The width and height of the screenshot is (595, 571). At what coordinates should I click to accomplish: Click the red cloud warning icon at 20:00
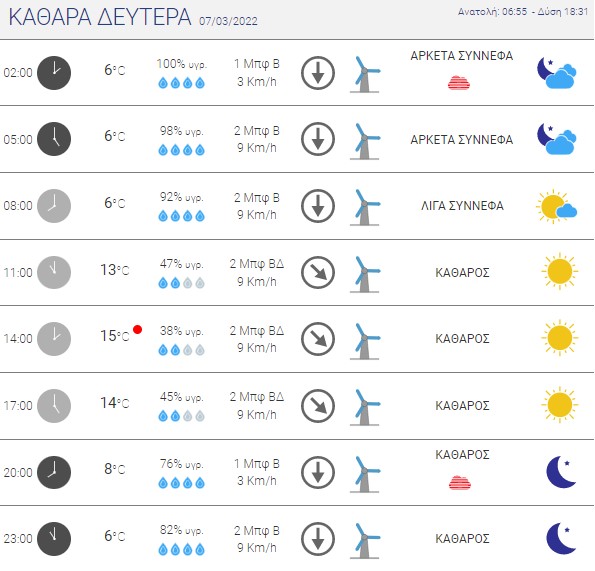click(460, 483)
